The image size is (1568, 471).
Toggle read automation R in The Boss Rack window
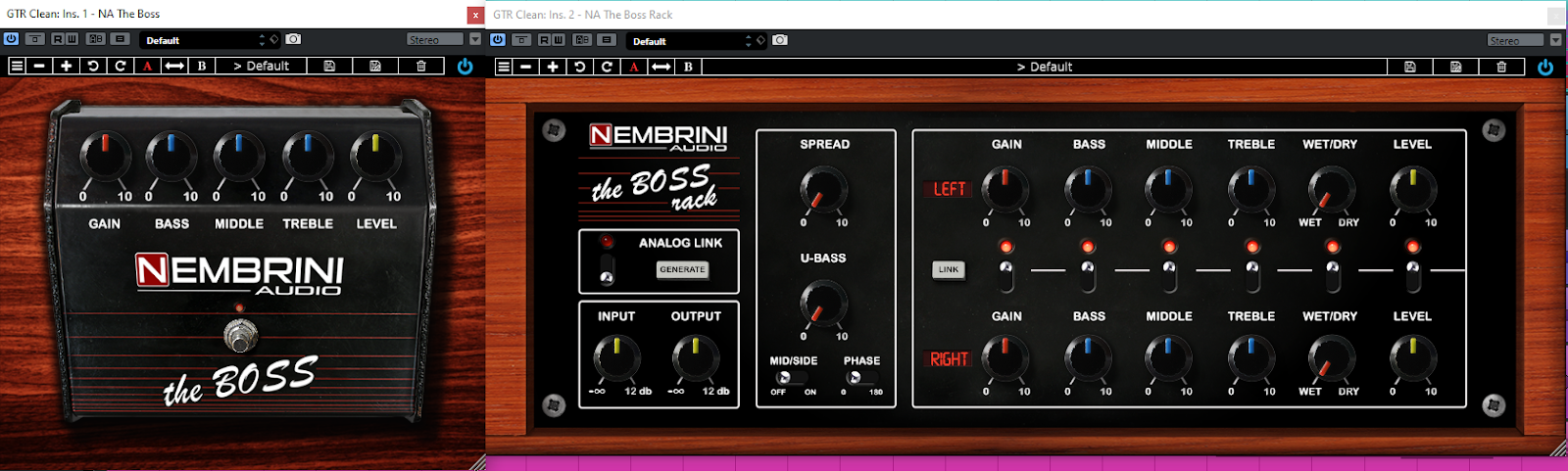tap(545, 40)
